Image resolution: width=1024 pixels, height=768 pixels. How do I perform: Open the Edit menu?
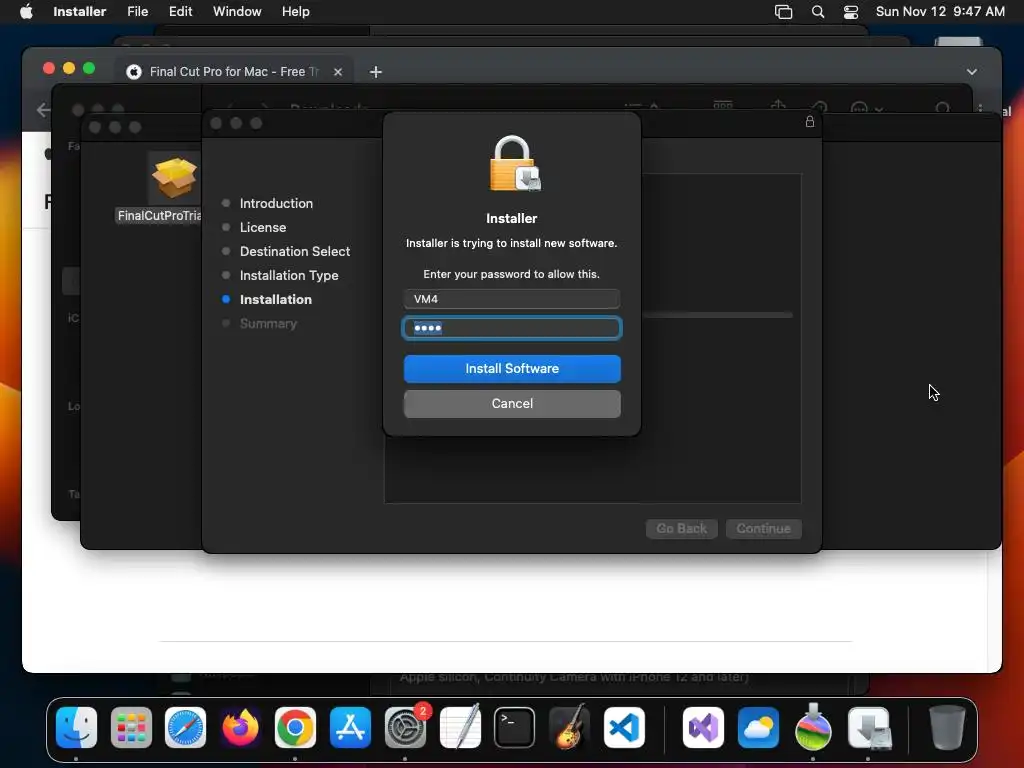(x=180, y=12)
